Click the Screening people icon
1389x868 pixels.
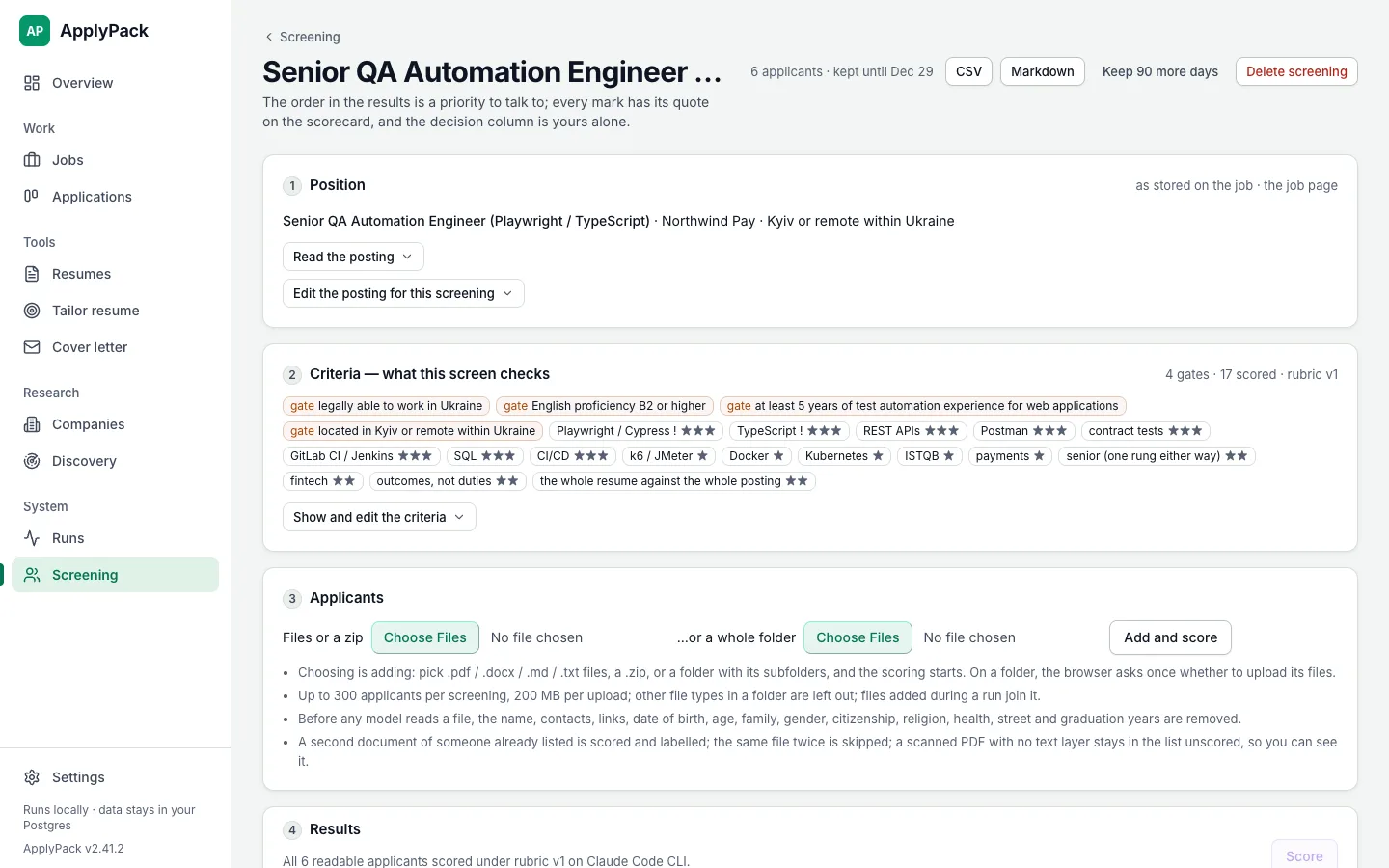(32, 575)
